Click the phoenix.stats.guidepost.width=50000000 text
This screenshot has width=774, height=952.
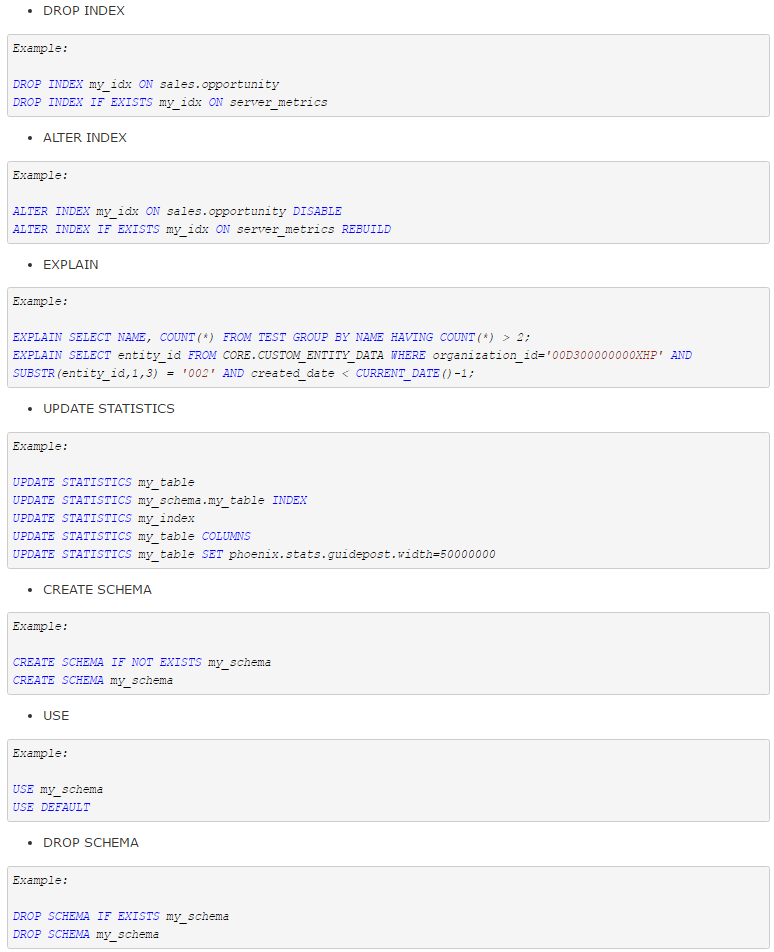[362, 554]
